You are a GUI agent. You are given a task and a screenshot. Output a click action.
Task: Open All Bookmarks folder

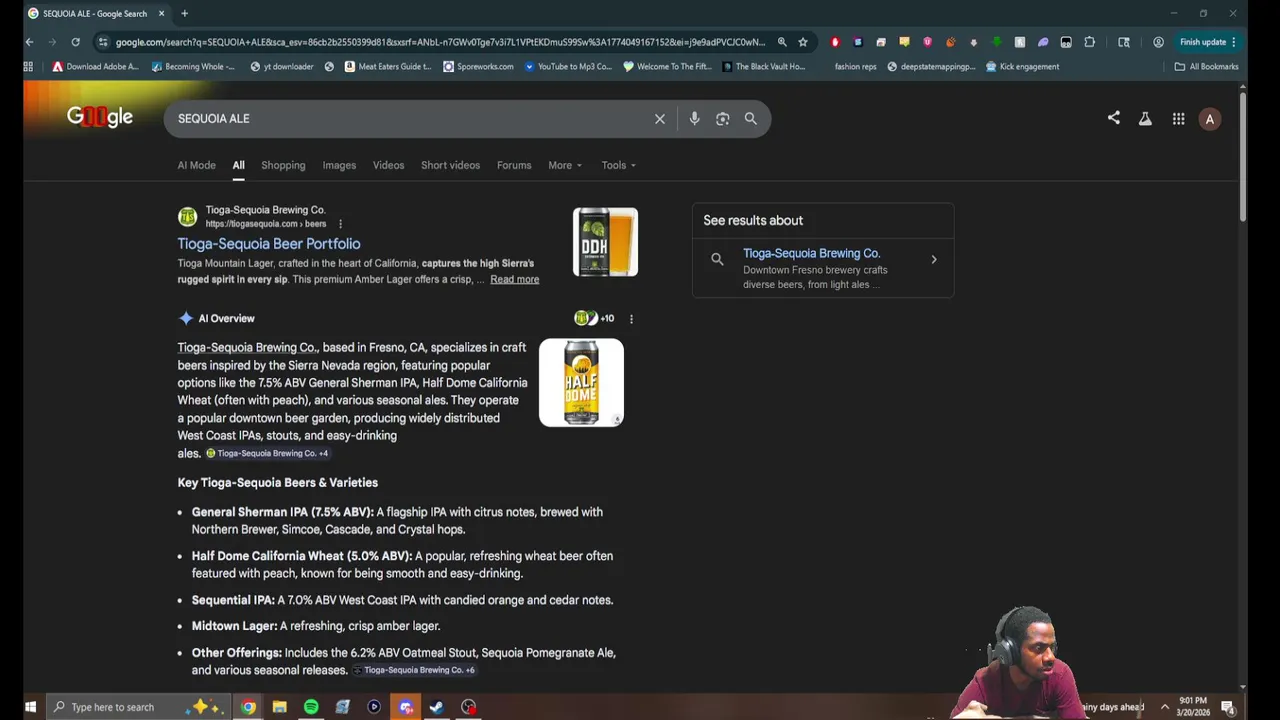pyautogui.click(x=1206, y=67)
